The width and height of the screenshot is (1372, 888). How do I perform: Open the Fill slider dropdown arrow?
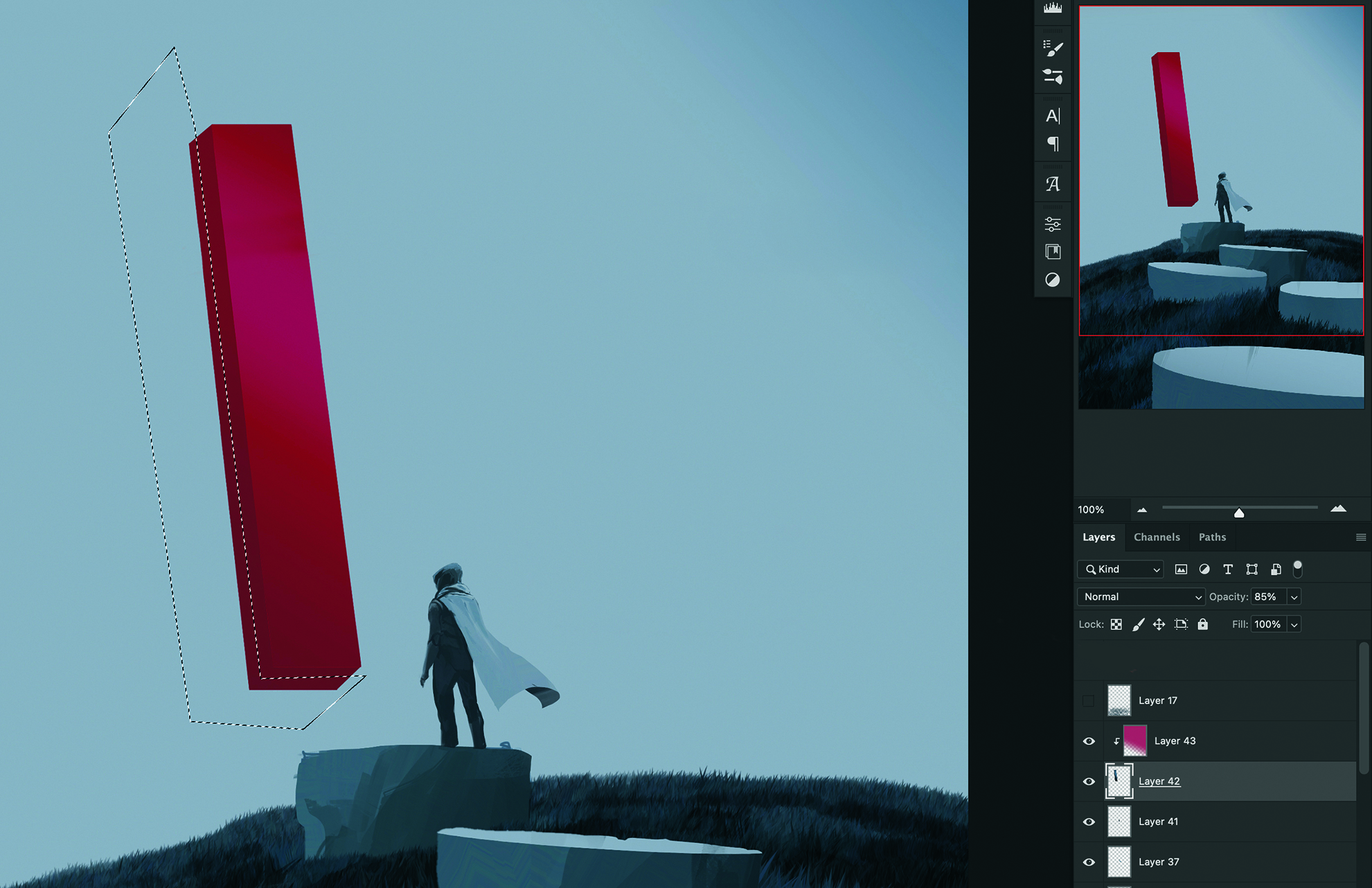[1294, 625]
